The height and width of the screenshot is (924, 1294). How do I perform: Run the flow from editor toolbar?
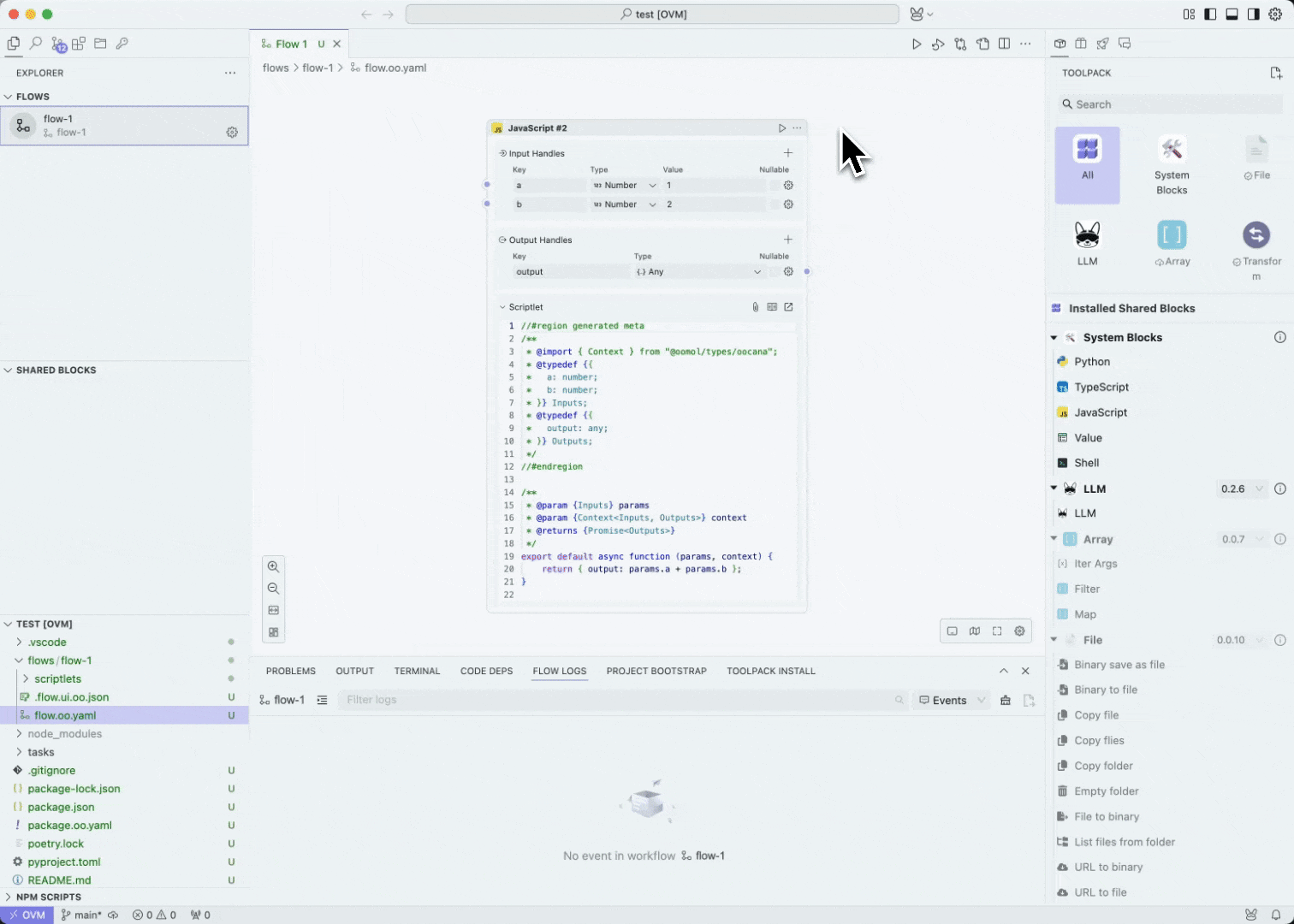pyautogui.click(x=917, y=44)
